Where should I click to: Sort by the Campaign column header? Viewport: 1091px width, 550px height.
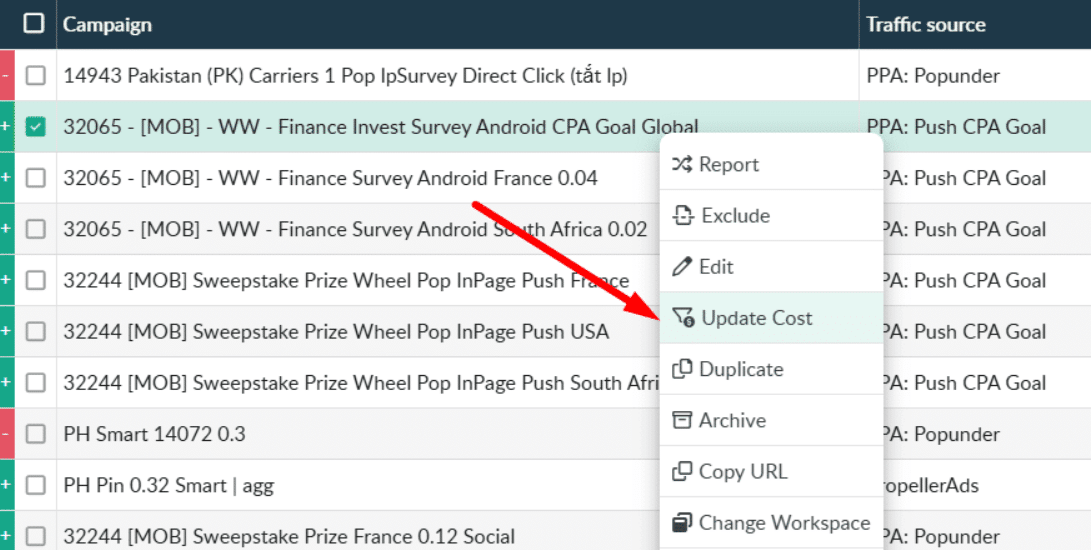tap(108, 24)
